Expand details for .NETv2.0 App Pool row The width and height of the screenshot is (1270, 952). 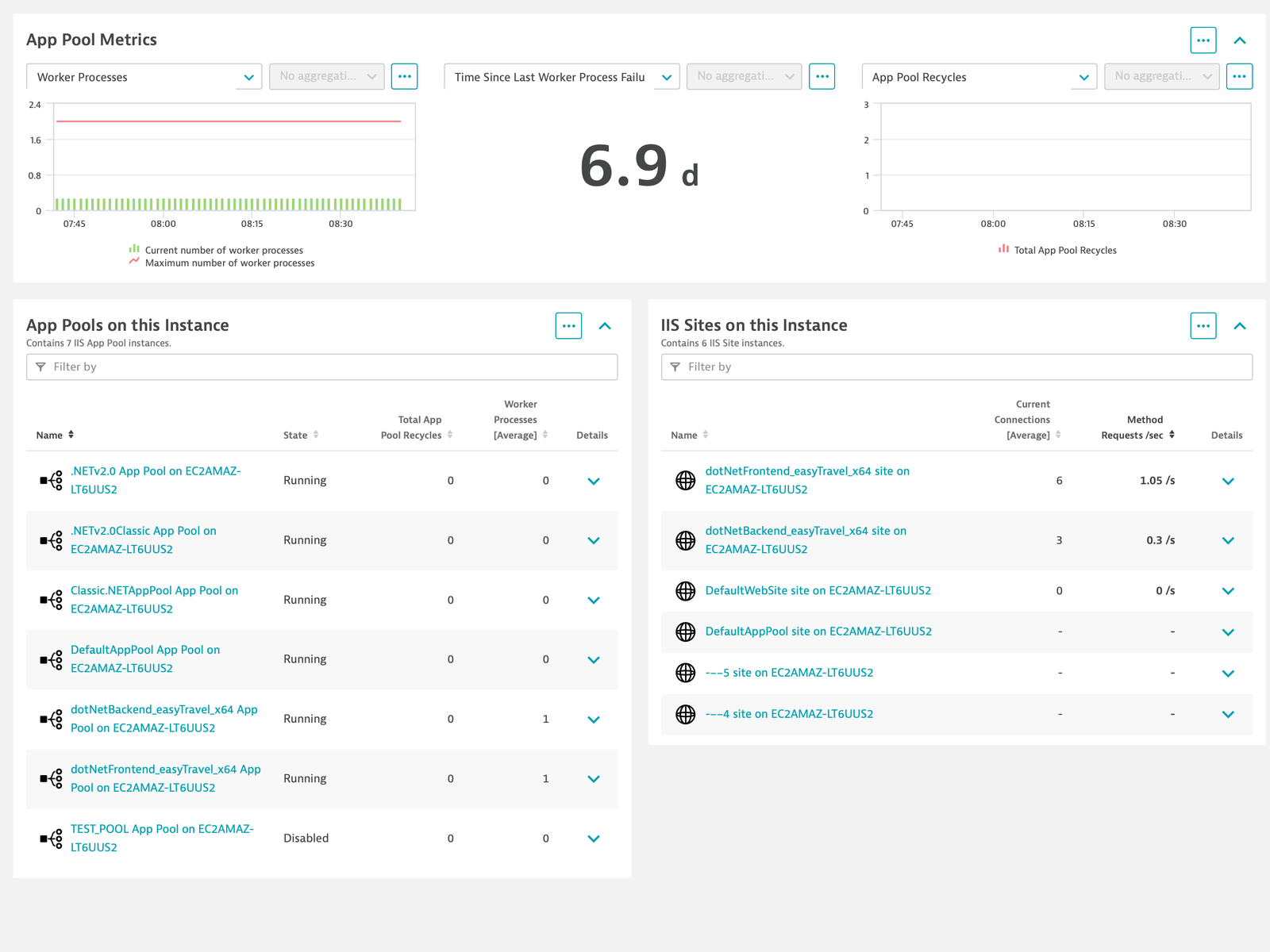(x=594, y=482)
